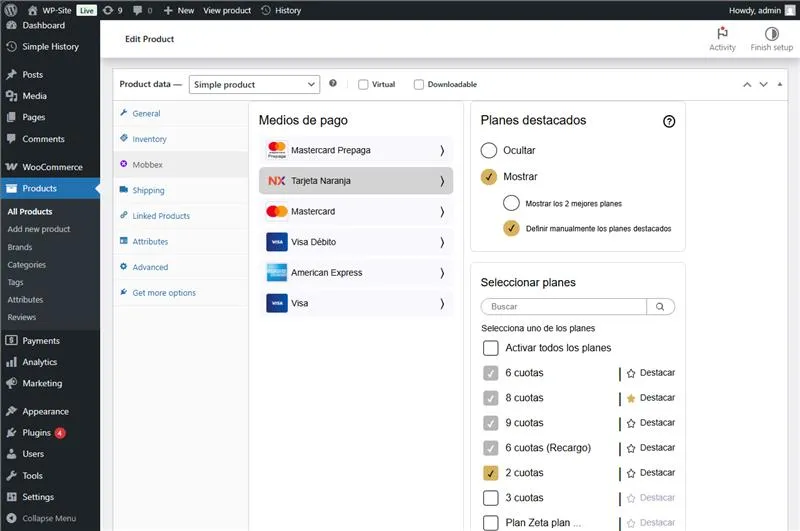Uncheck the 2 cuotas checkbox
Image resolution: width=800 pixels, height=531 pixels.
tap(490, 473)
